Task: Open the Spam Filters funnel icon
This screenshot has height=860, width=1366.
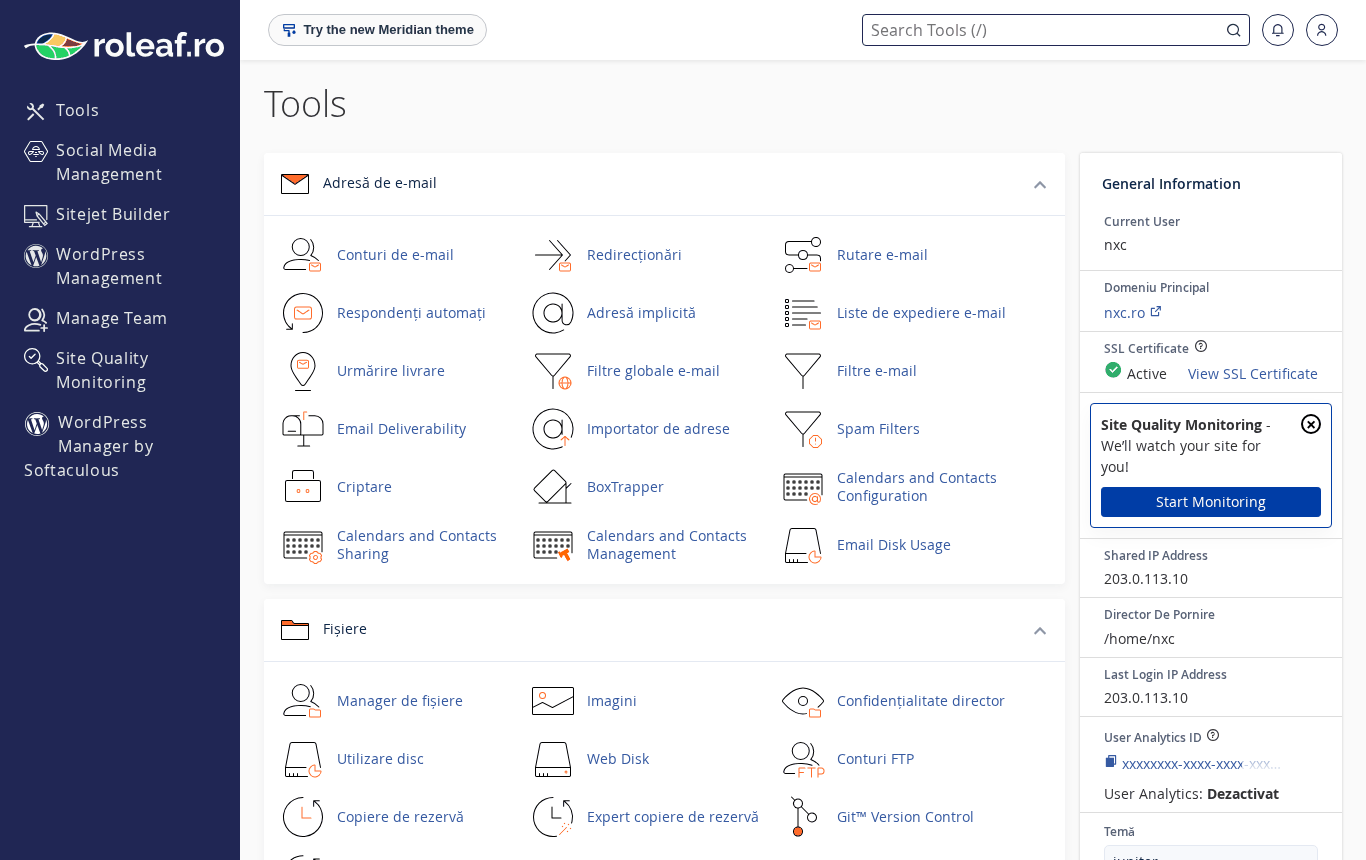Action: 802,429
